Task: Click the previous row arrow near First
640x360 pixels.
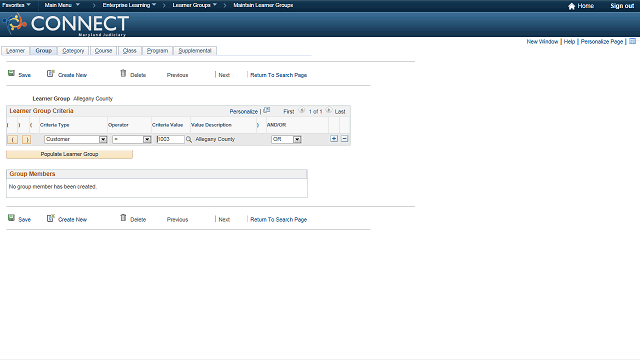Action: click(x=302, y=110)
